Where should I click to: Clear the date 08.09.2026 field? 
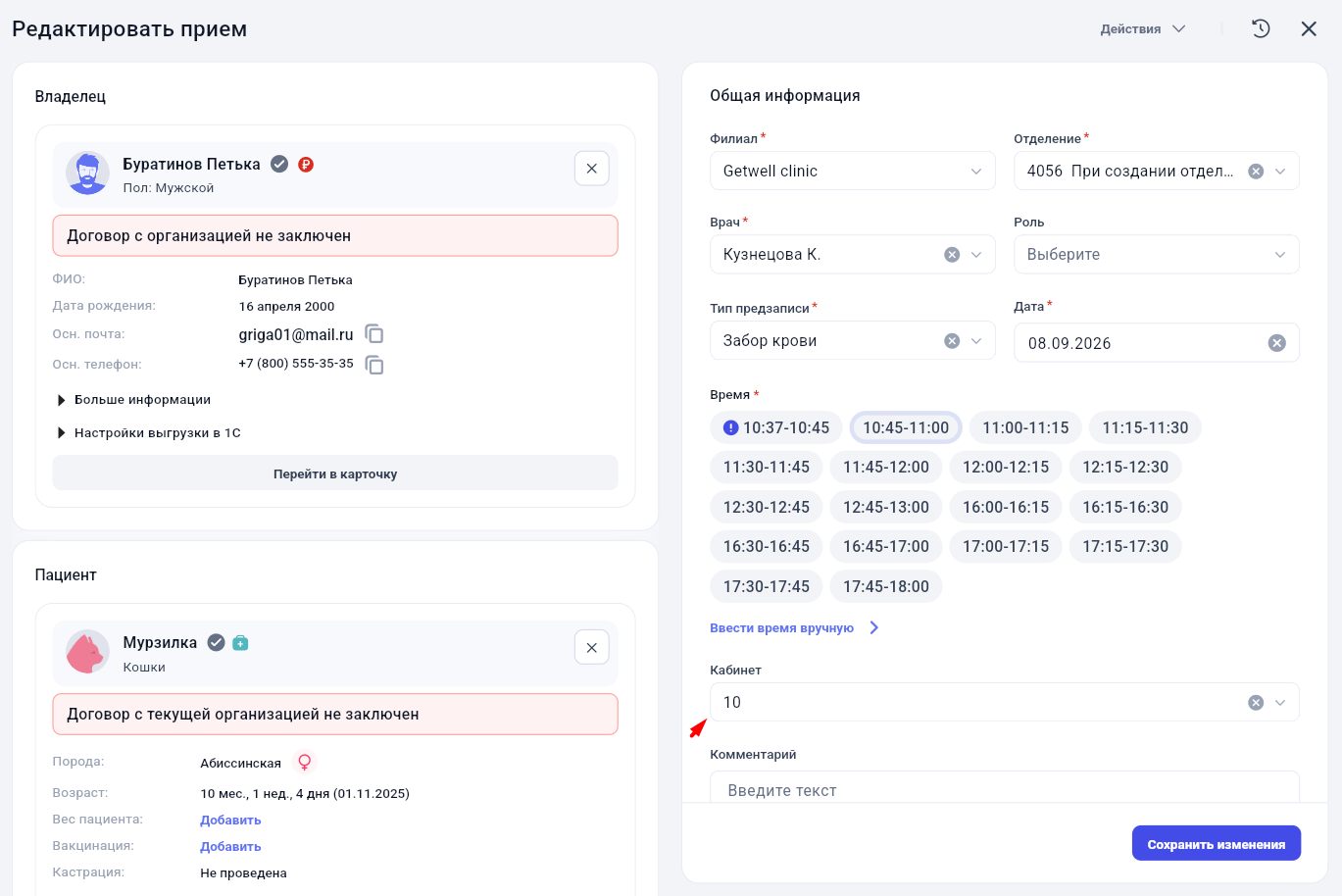[1276, 343]
